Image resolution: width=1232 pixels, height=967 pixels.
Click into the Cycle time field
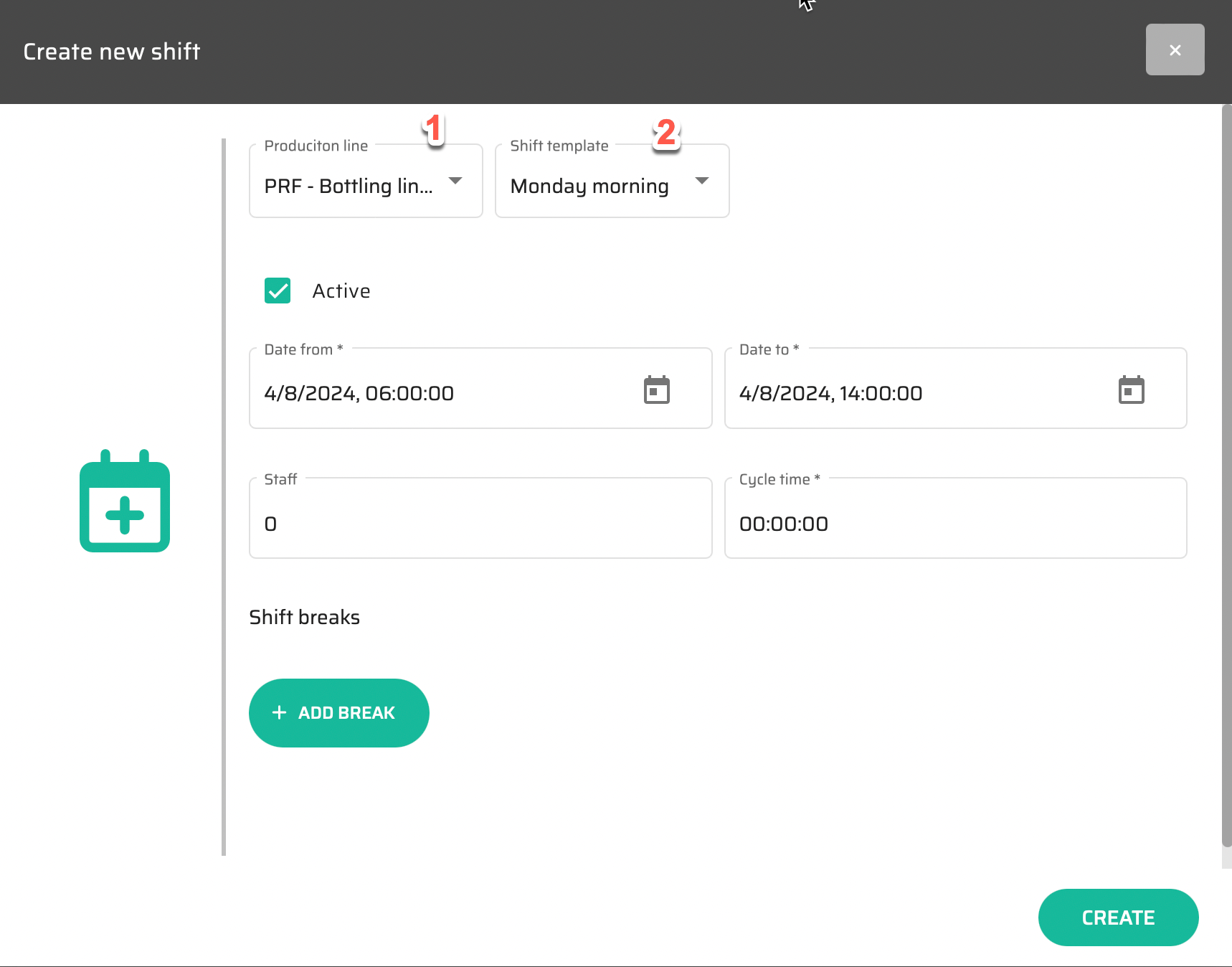click(x=954, y=524)
